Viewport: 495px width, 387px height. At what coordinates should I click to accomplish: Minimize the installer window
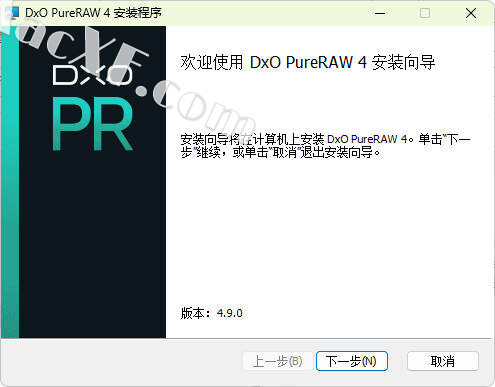(380, 13)
